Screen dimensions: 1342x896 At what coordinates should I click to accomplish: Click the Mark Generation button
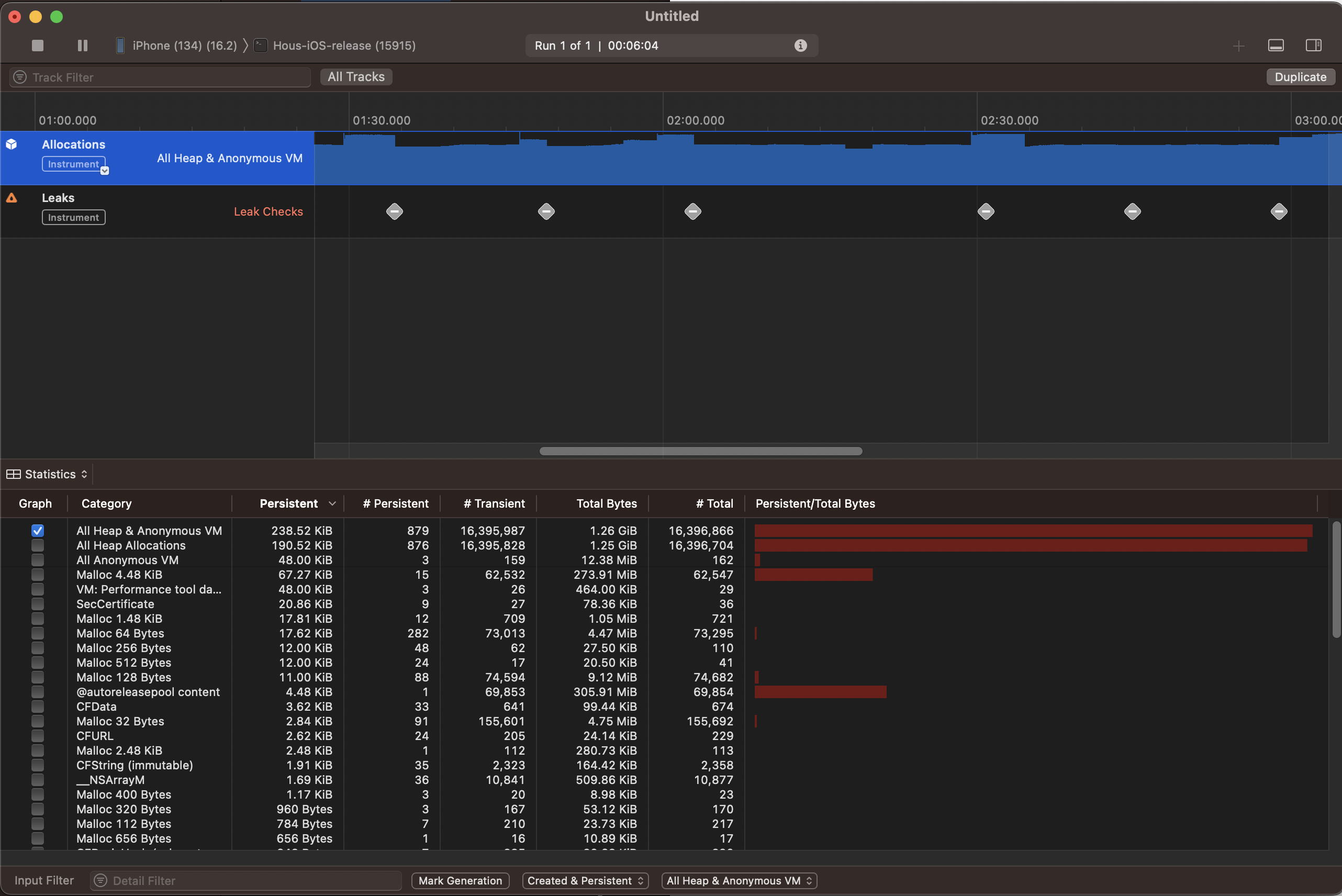click(460, 881)
